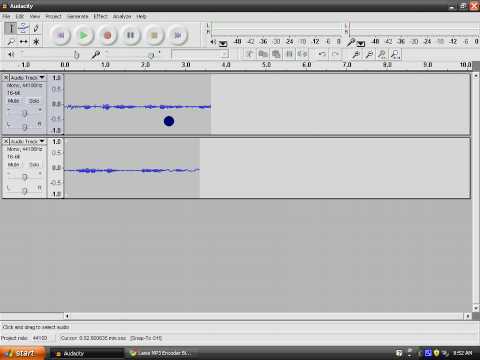Open the output meter dropdown arrow

(x=223, y=43)
